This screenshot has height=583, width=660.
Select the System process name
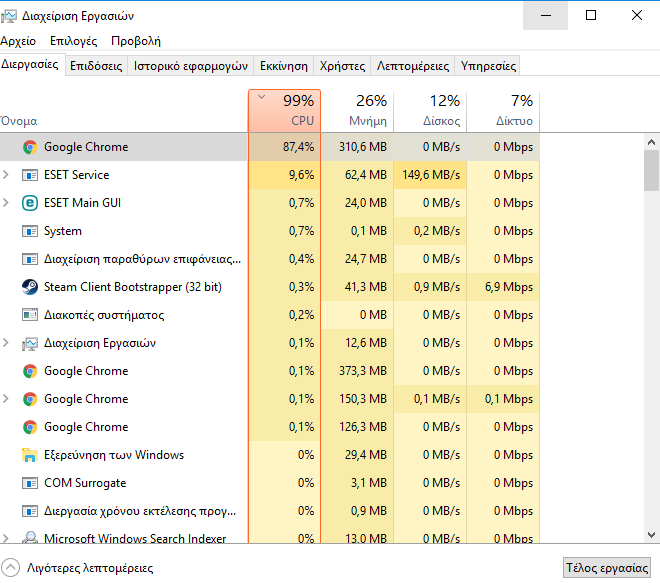click(63, 231)
